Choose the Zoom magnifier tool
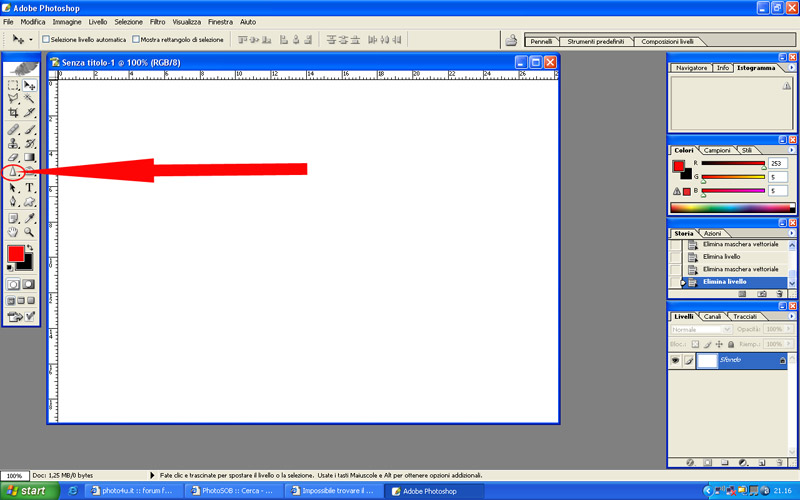The height and width of the screenshot is (500, 800). click(30, 231)
